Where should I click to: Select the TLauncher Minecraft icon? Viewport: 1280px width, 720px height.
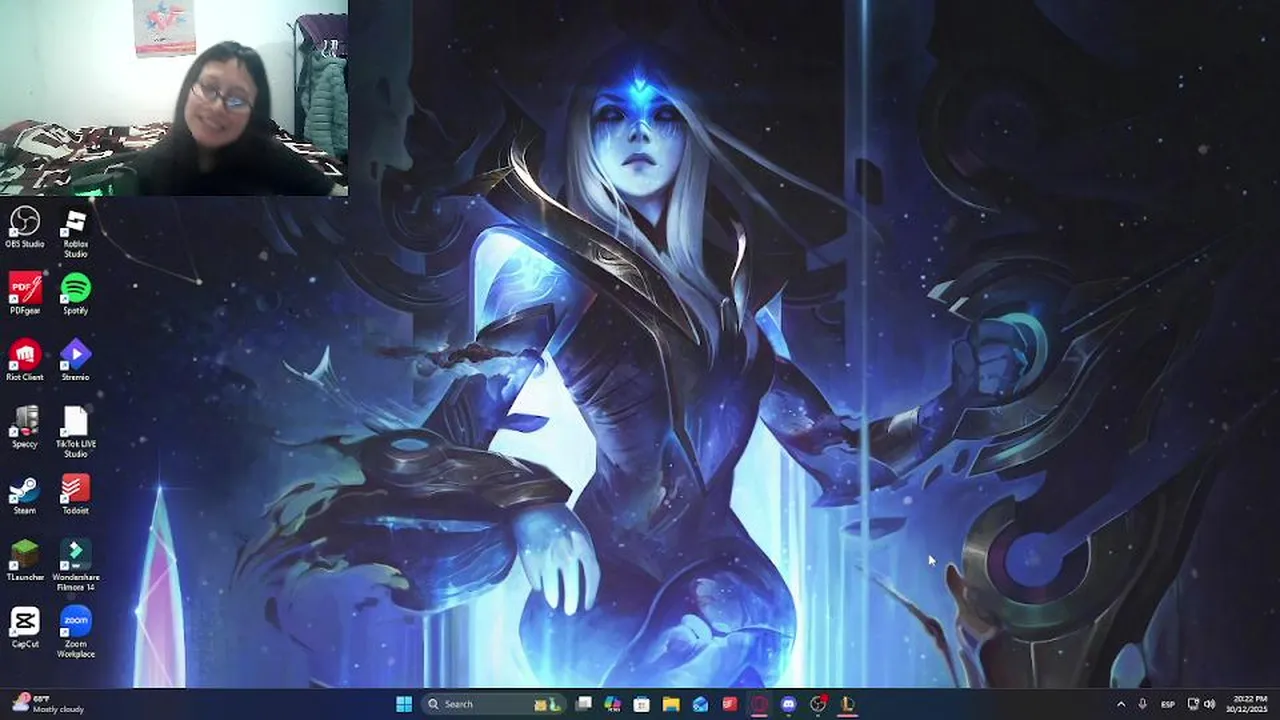tap(25, 561)
